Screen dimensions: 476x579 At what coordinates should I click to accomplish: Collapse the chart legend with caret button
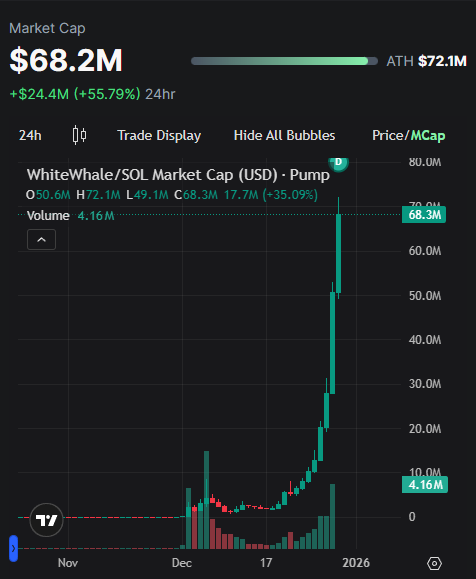point(41,240)
